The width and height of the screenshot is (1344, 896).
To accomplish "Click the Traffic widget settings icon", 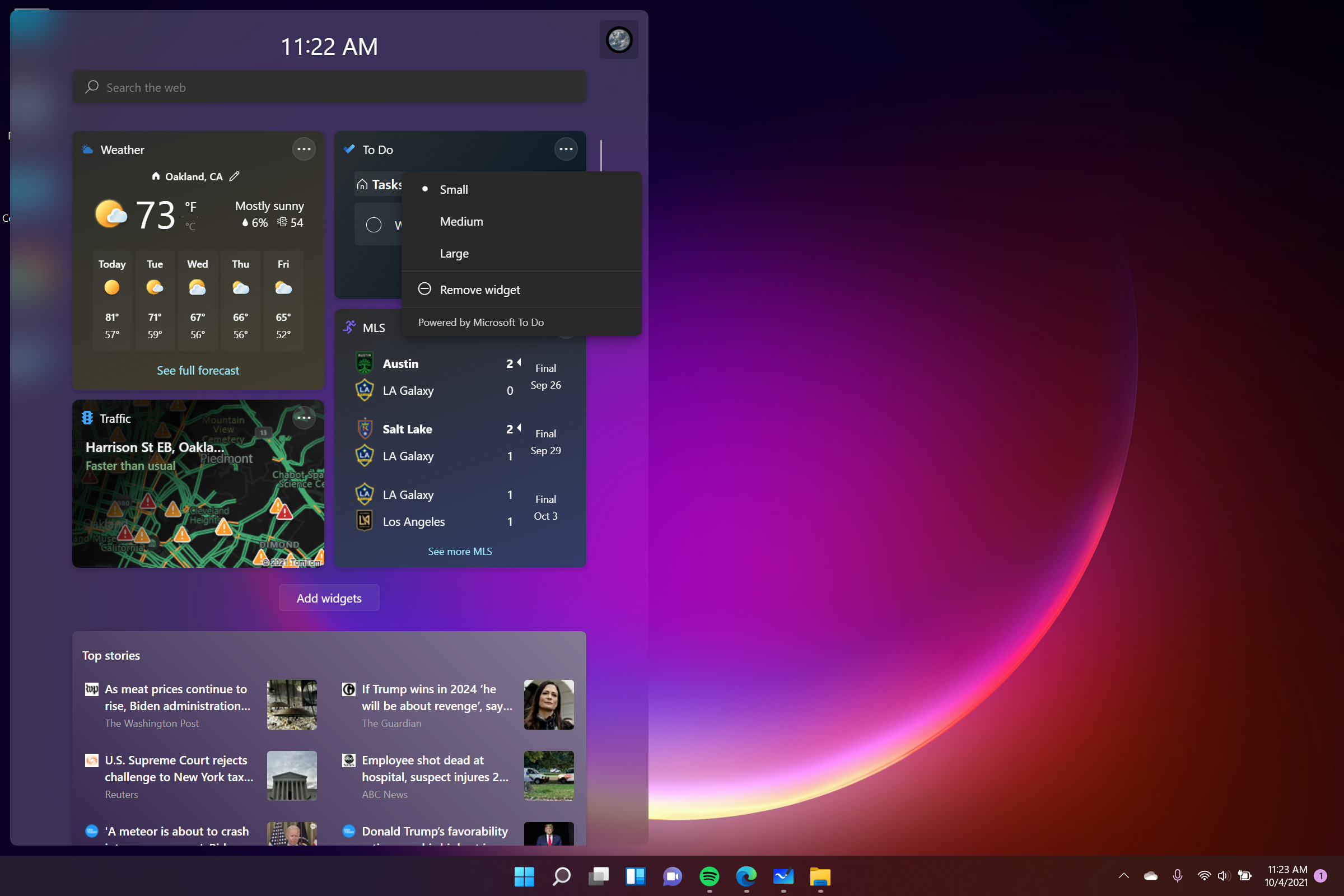I will click(305, 416).
